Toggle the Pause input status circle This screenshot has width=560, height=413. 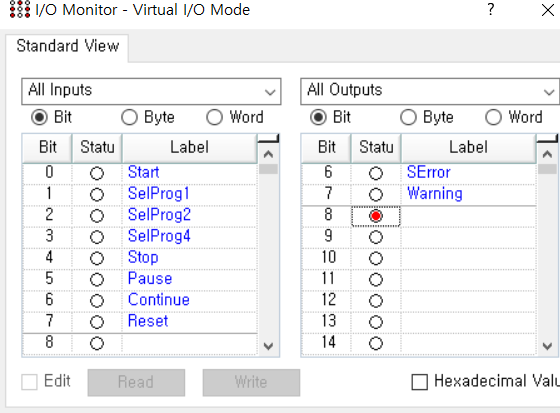(97, 279)
